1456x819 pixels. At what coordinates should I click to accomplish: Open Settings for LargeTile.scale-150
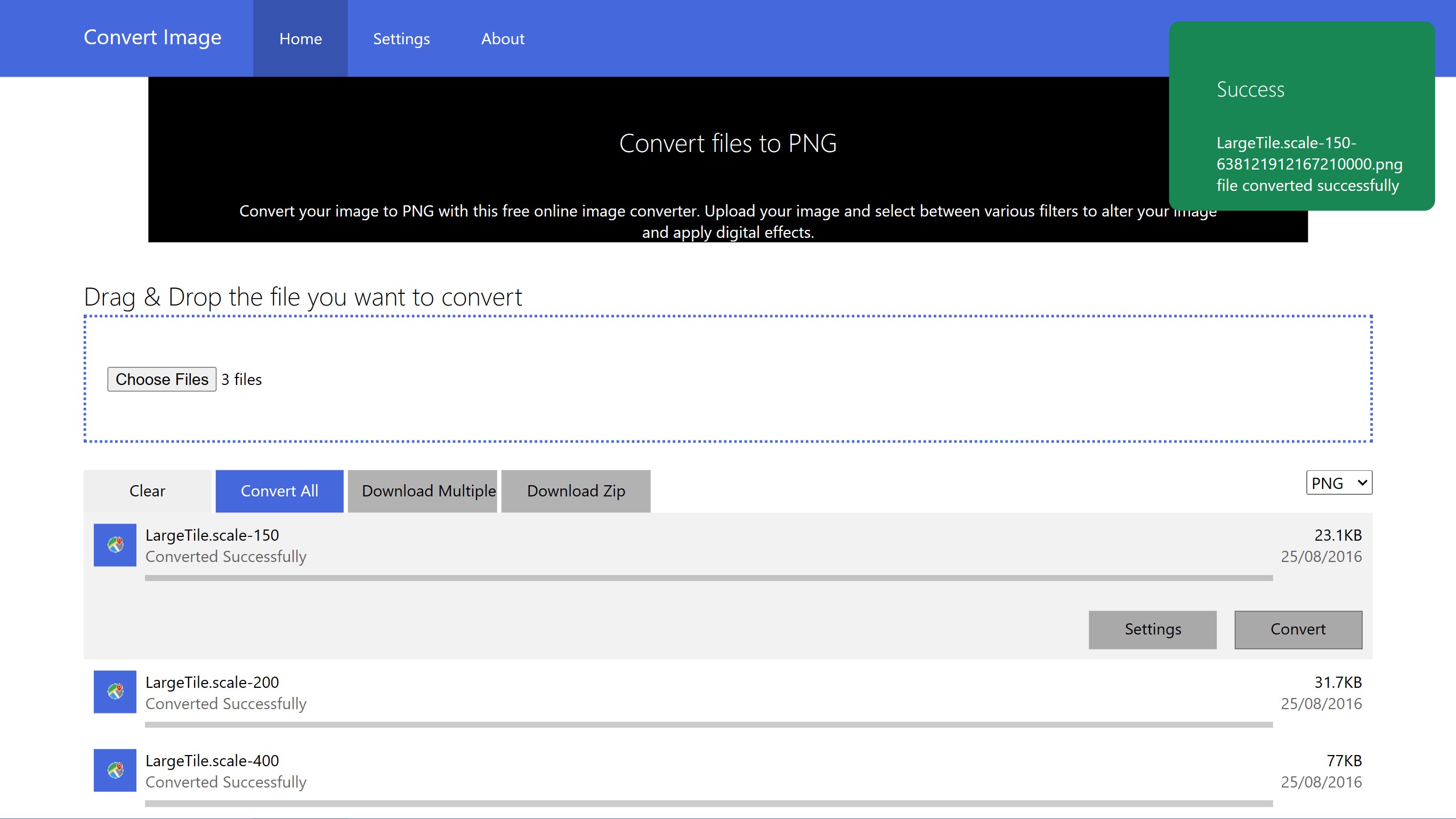(x=1152, y=629)
